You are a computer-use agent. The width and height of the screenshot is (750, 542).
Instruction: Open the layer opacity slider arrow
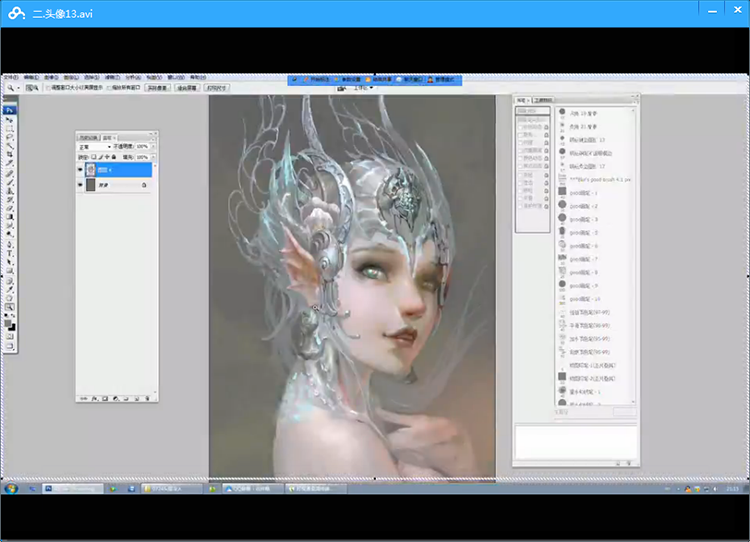[153, 146]
